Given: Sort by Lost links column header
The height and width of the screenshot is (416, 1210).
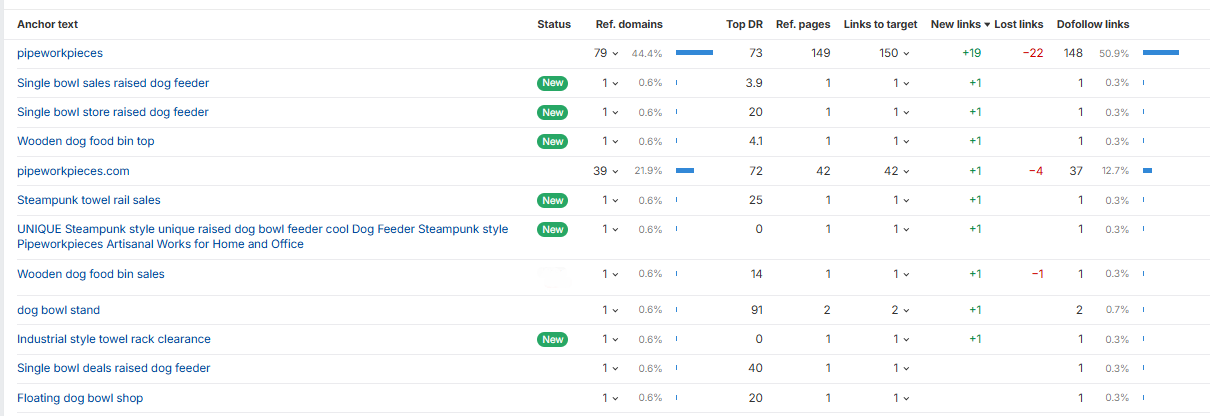Looking at the screenshot, I should 1018,24.
